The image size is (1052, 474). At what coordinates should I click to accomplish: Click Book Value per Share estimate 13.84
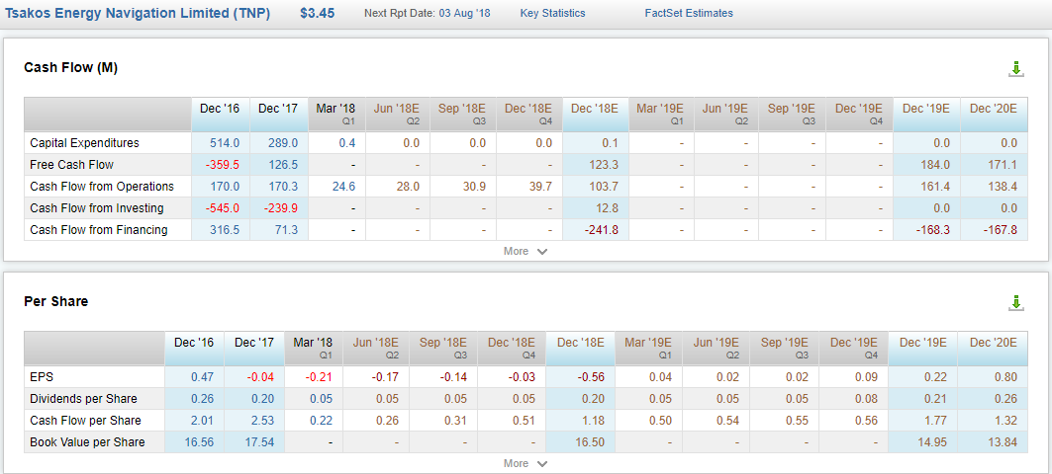[1003, 442]
